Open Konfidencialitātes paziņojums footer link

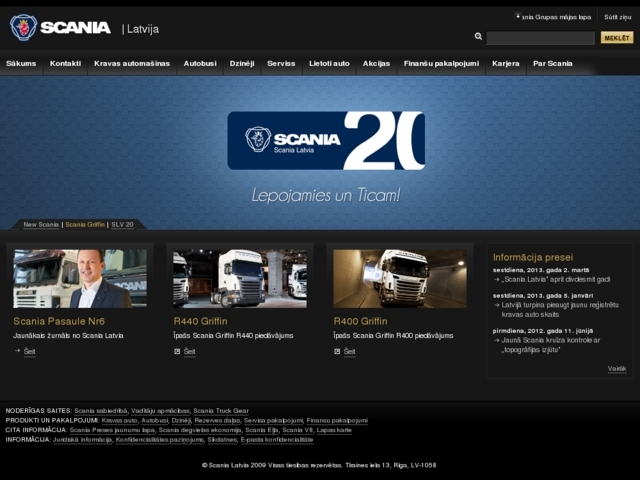tap(160, 440)
